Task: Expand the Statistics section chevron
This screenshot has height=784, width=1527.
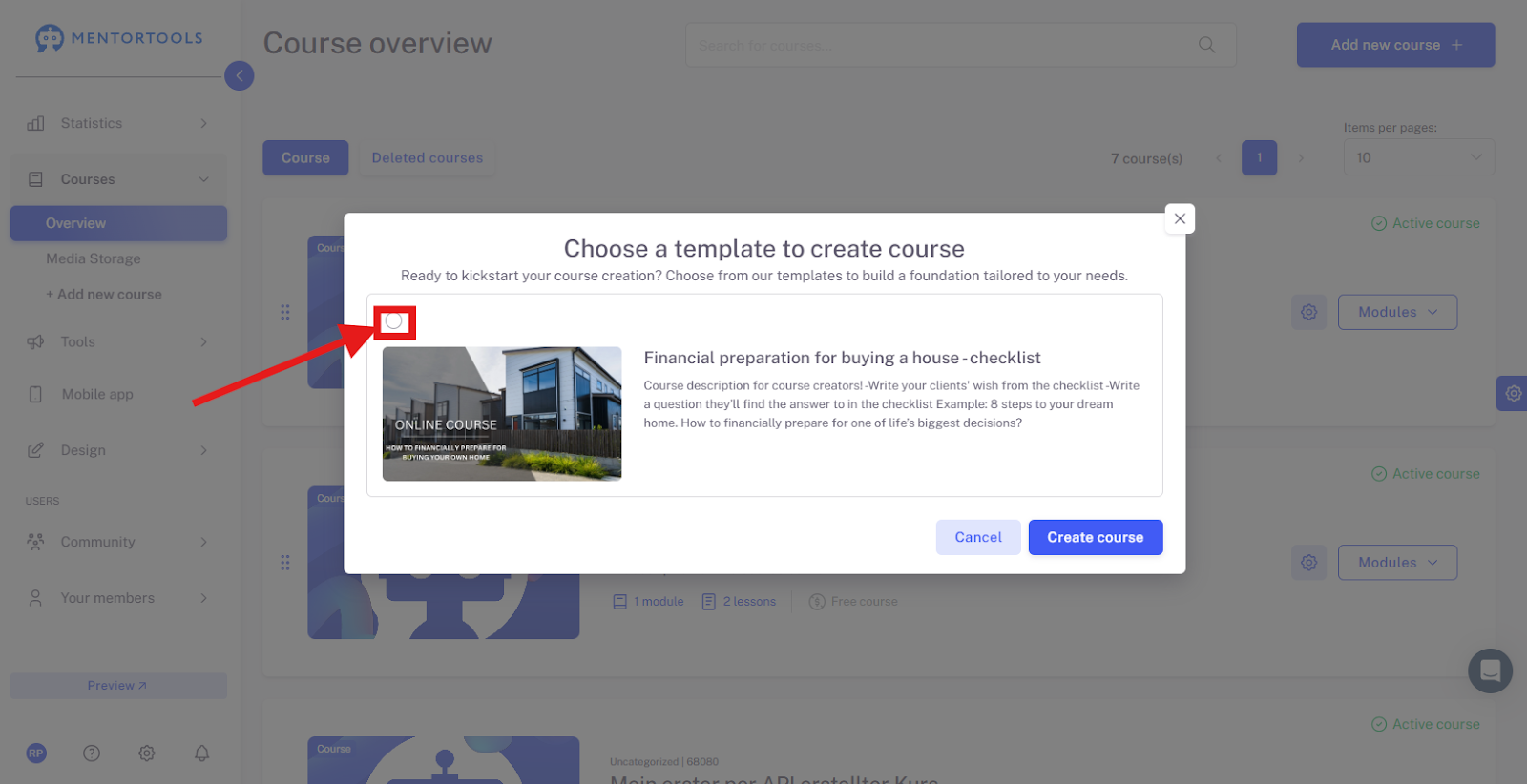Action: coord(203,123)
